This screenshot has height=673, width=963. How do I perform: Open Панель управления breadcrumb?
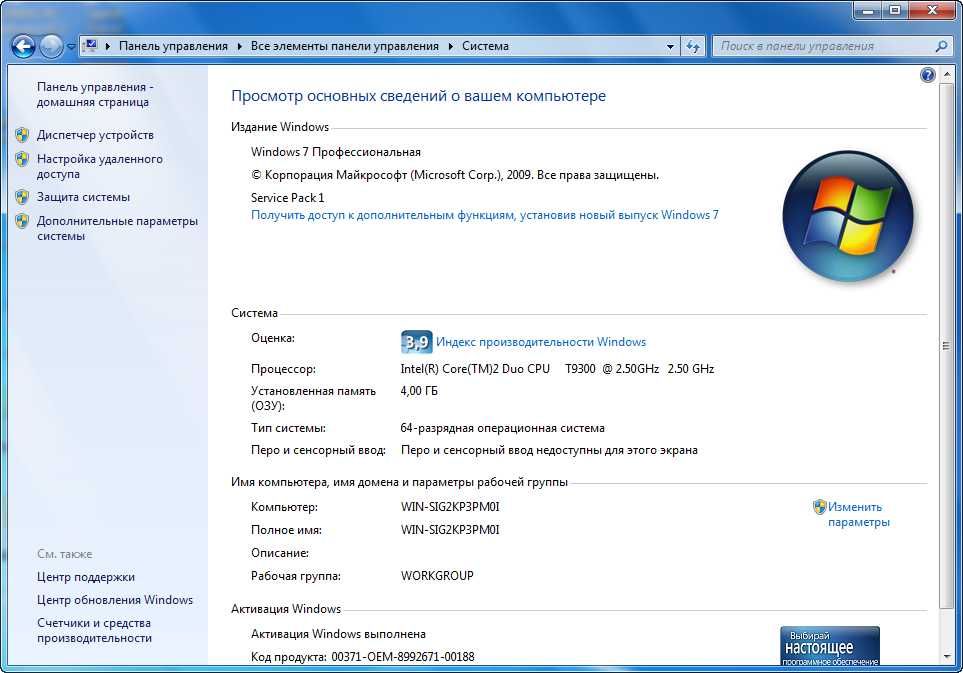tap(173, 46)
